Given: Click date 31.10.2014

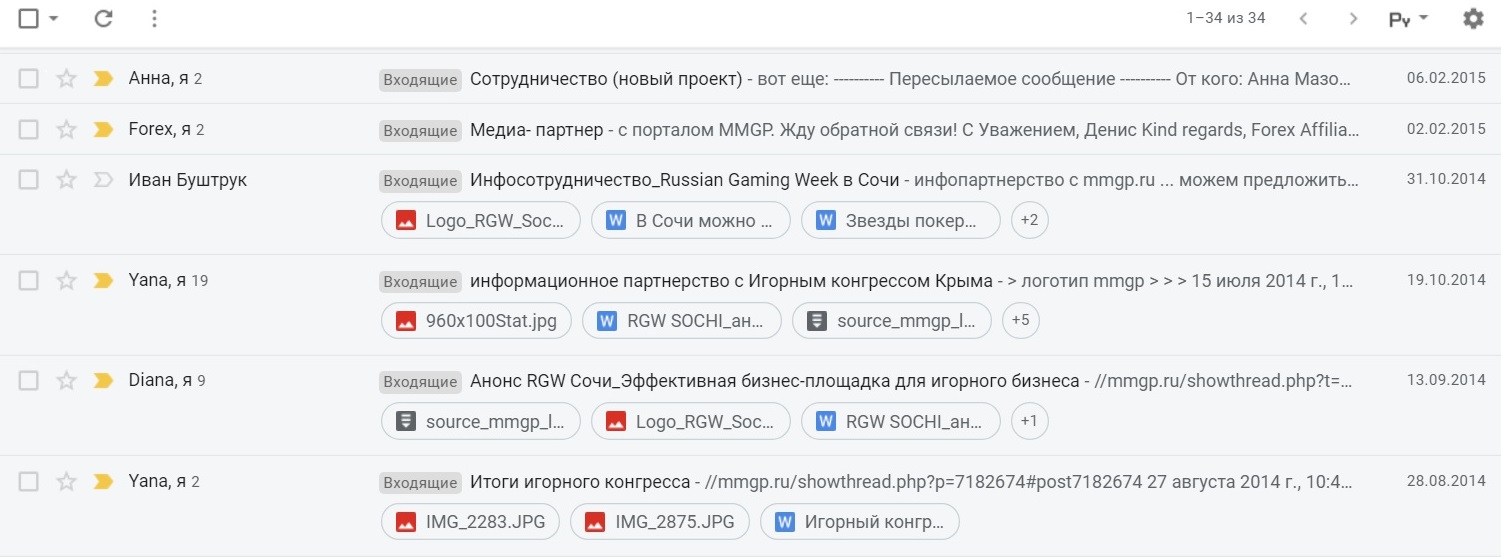Looking at the screenshot, I should 1446,180.
